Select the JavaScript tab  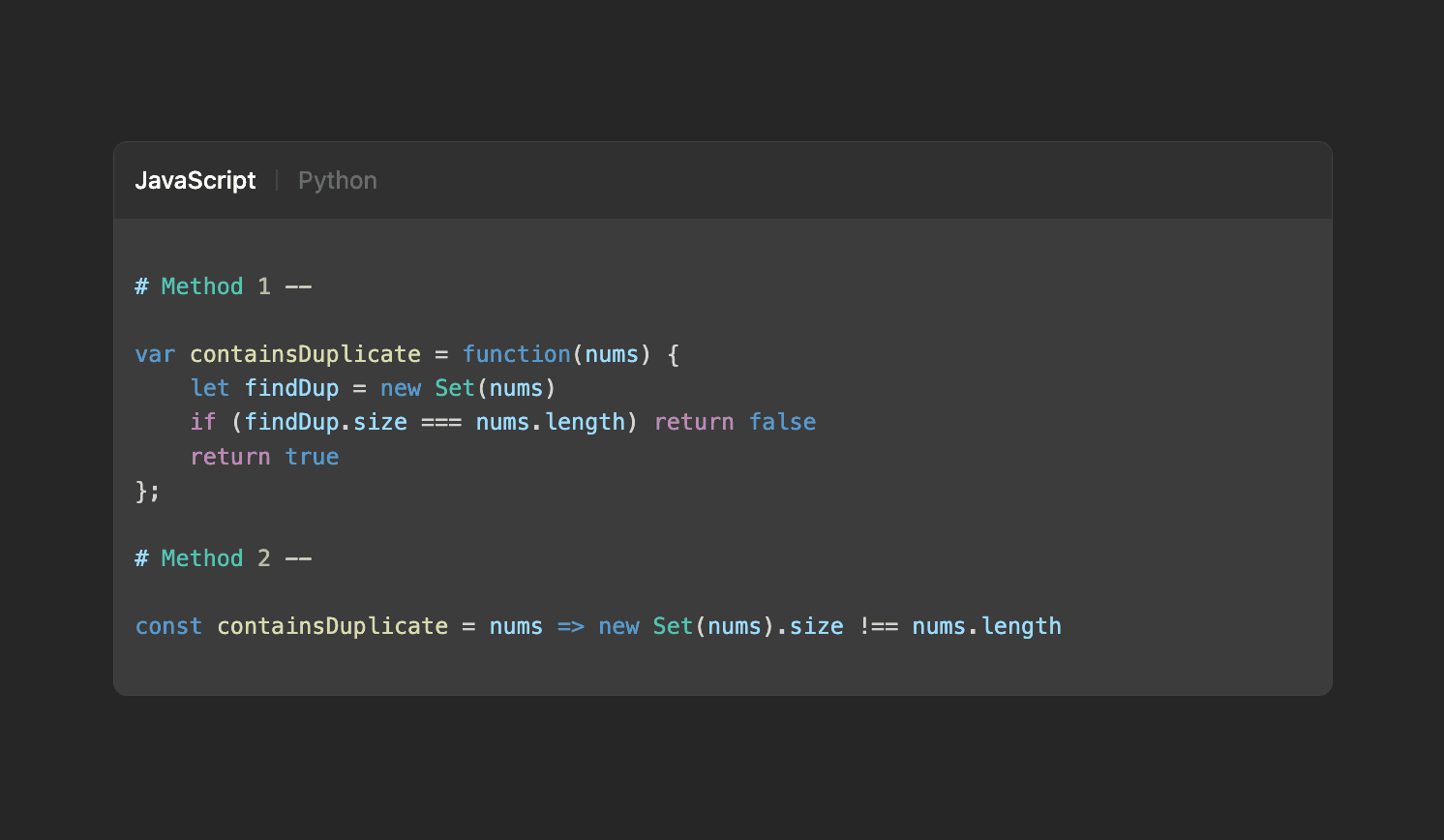pyautogui.click(x=196, y=181)
